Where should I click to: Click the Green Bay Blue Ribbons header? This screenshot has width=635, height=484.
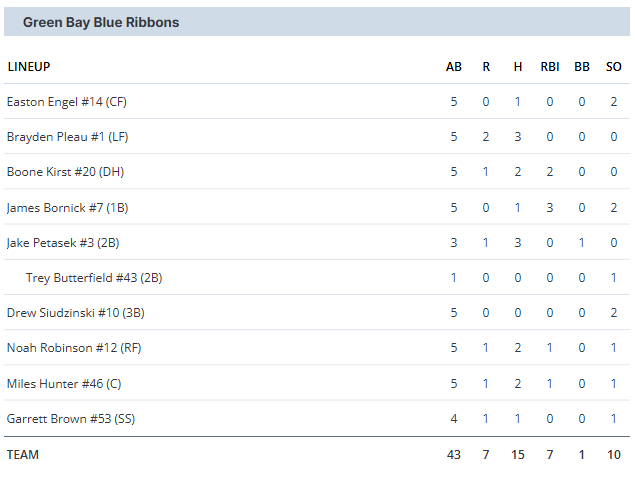(x=101, y=22)
